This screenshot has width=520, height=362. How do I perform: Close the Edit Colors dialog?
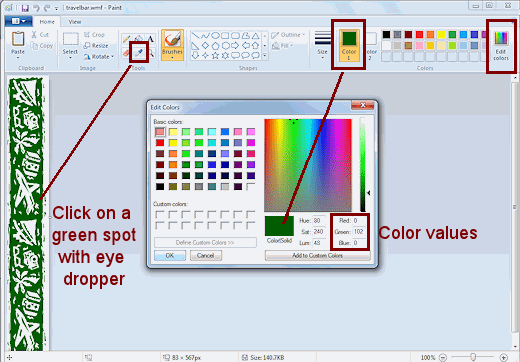pyautogui.click(x=363, y=105)
